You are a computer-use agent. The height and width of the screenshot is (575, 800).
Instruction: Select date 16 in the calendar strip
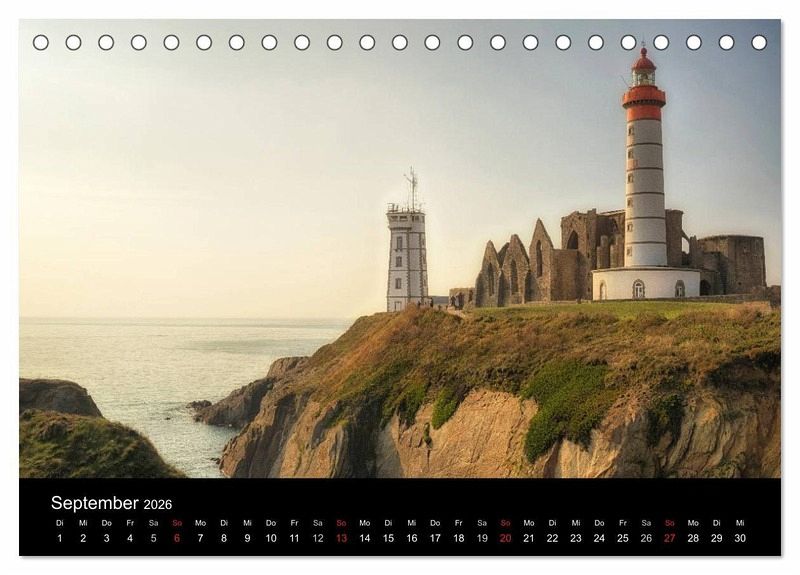click(x=412, y=538)
